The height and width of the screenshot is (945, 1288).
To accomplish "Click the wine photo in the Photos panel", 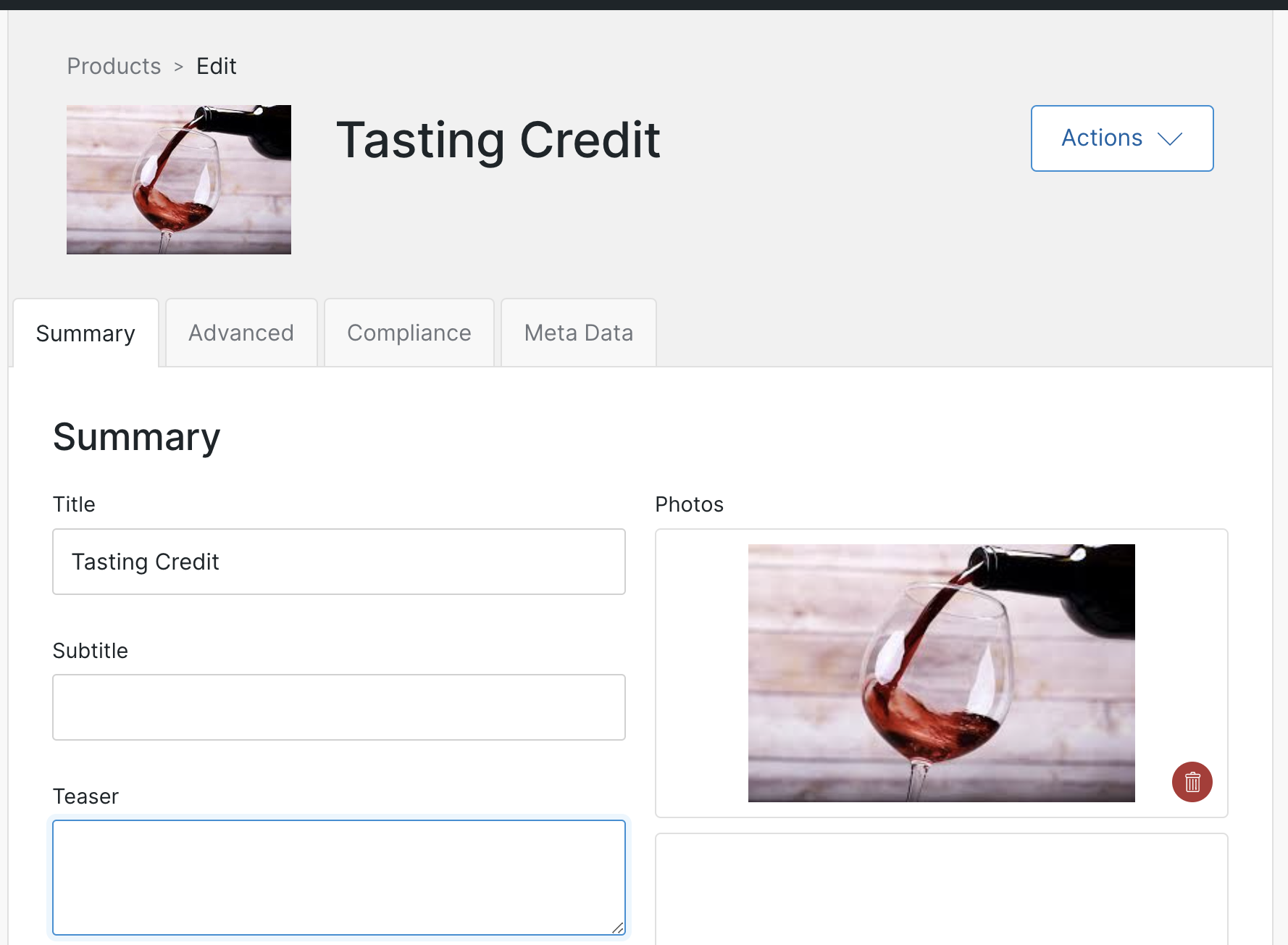I will [941, 673].
